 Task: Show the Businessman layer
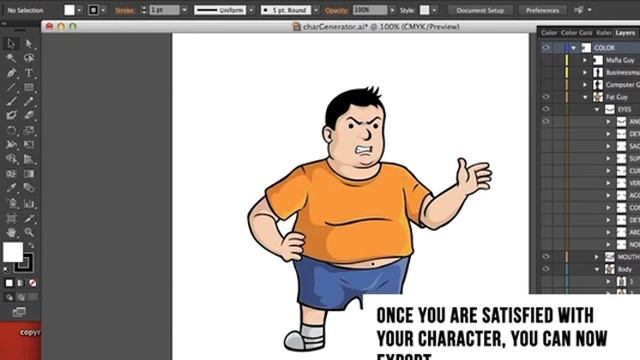point(546,72)
